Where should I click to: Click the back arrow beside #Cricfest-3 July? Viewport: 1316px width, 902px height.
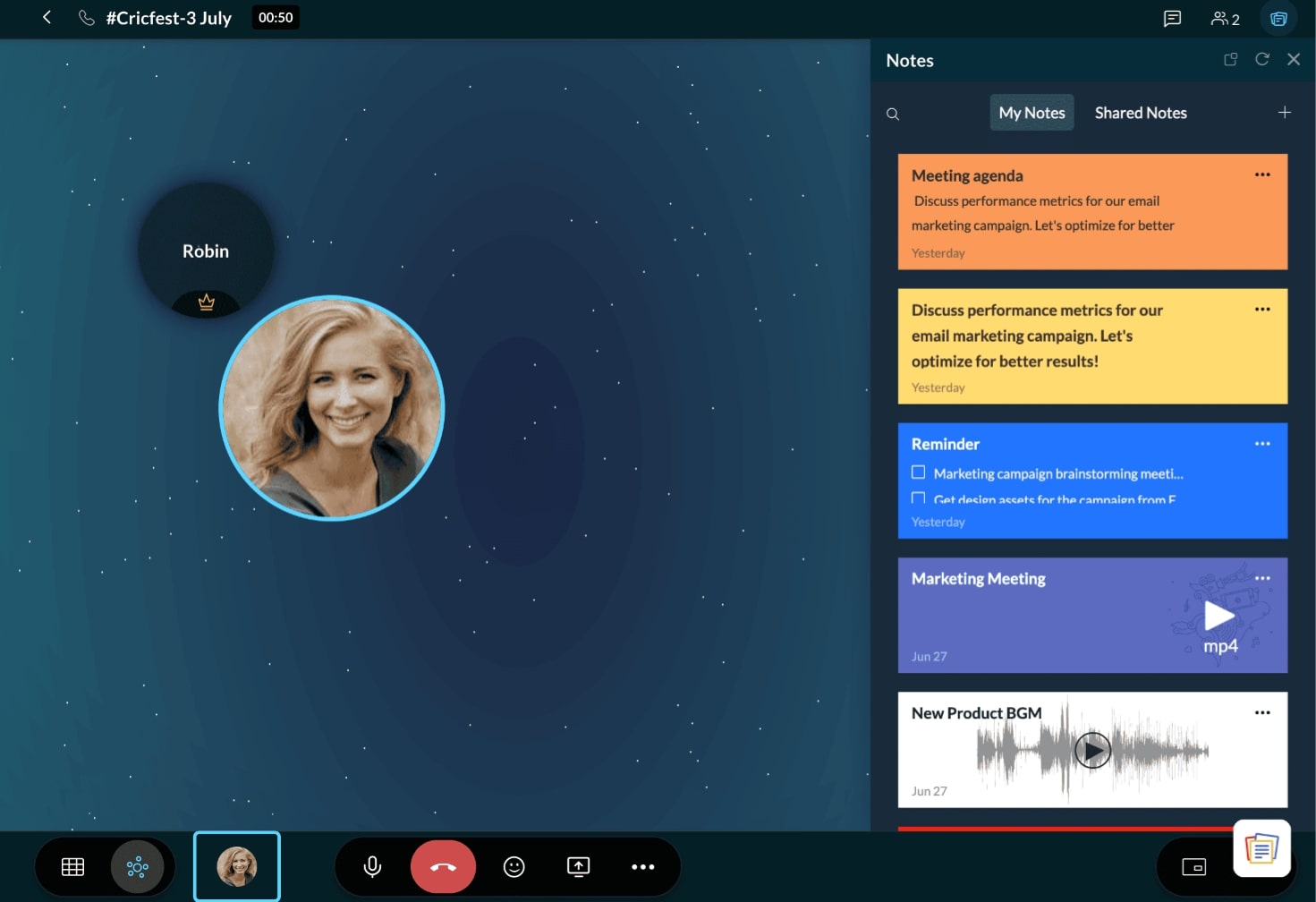pyautogui.click(x=47, y=17)
